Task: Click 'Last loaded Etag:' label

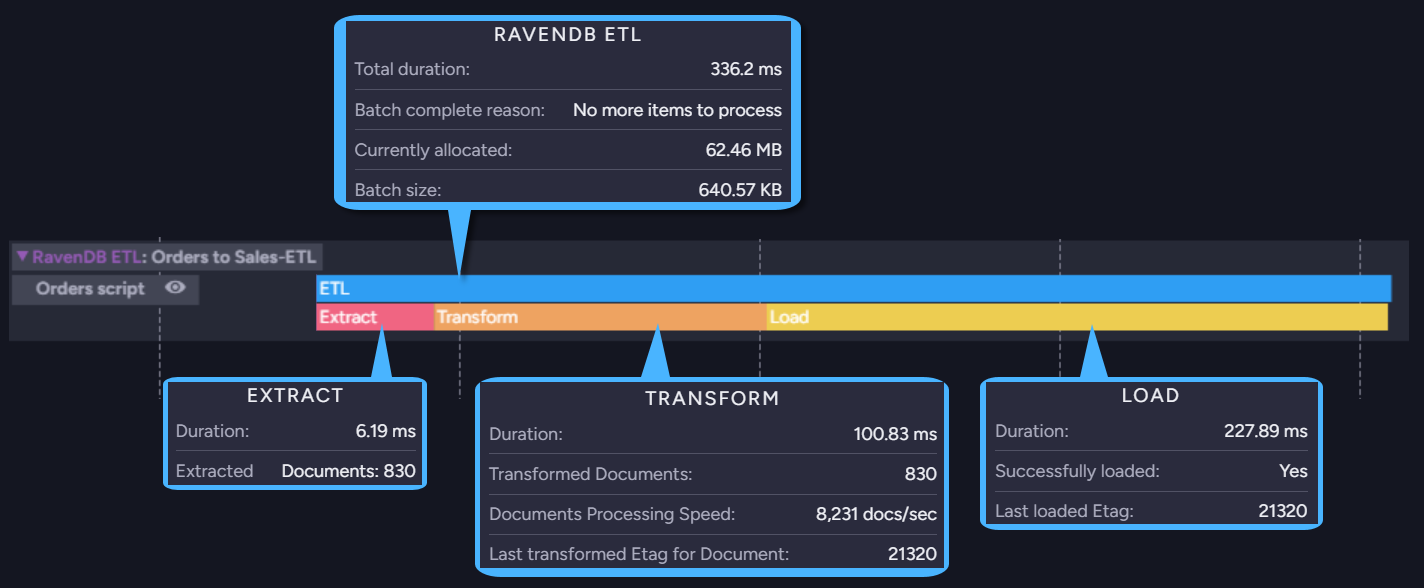Action: point(1065,512)
